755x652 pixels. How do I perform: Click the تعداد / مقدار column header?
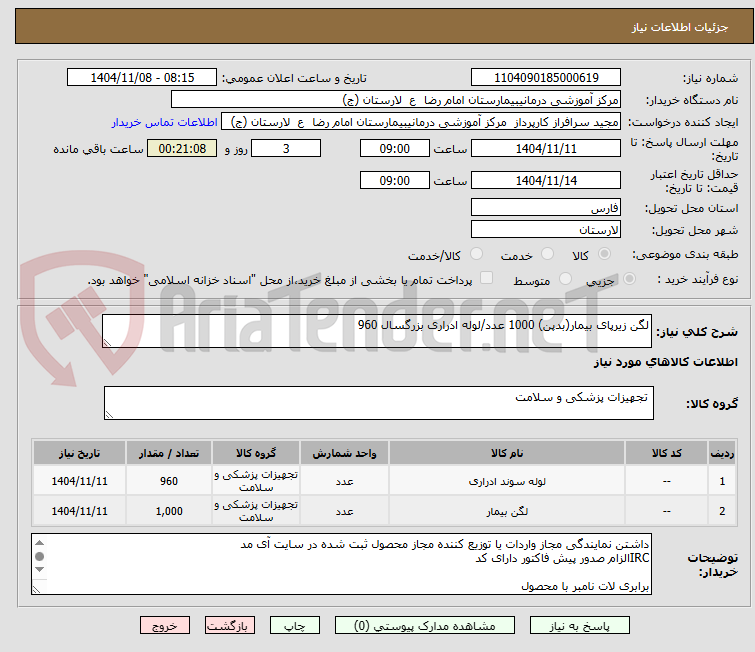[169, 453]
